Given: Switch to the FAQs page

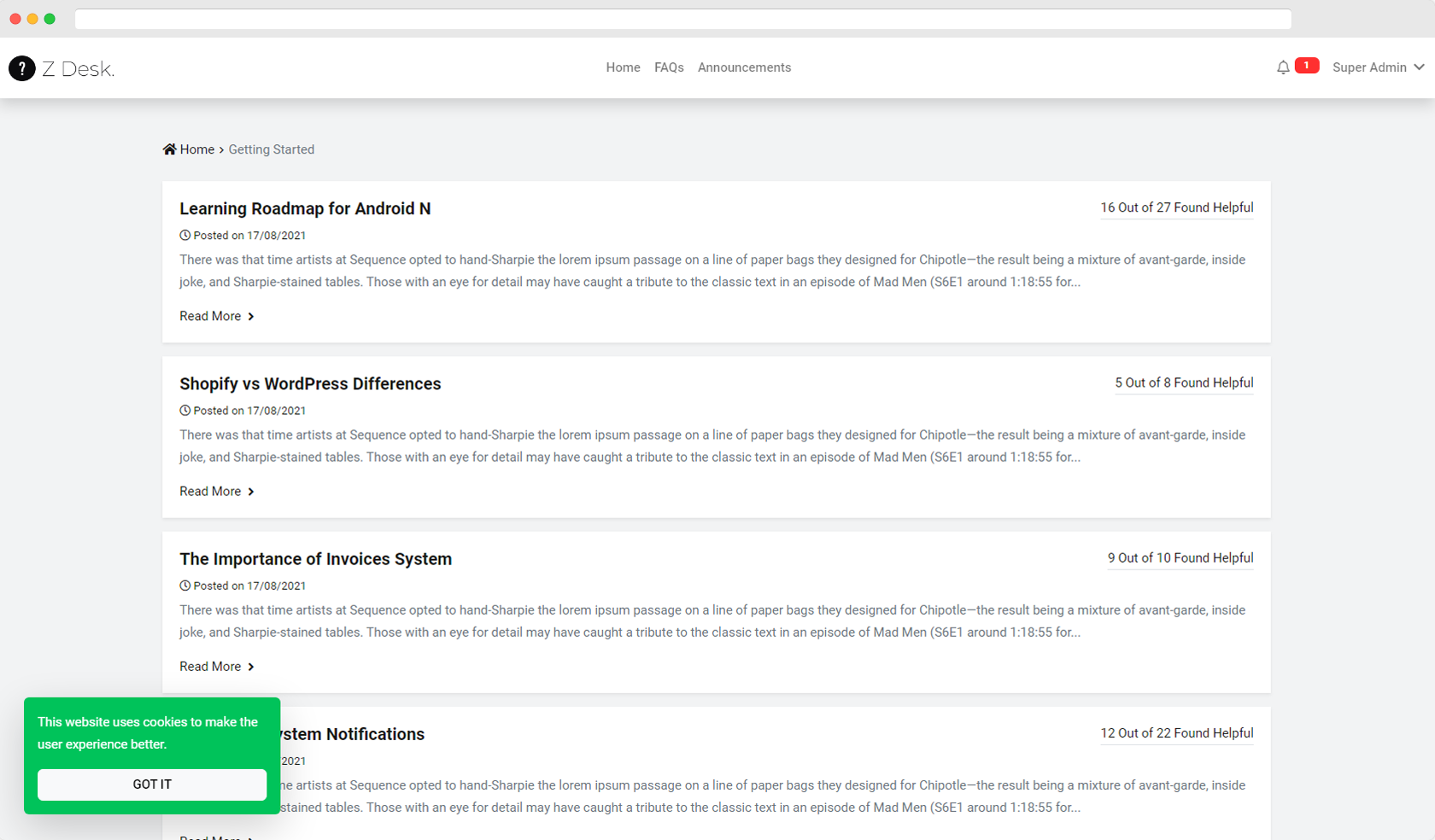Looking at the screenshot, I should pyautogui.click(x=669, y=67).
